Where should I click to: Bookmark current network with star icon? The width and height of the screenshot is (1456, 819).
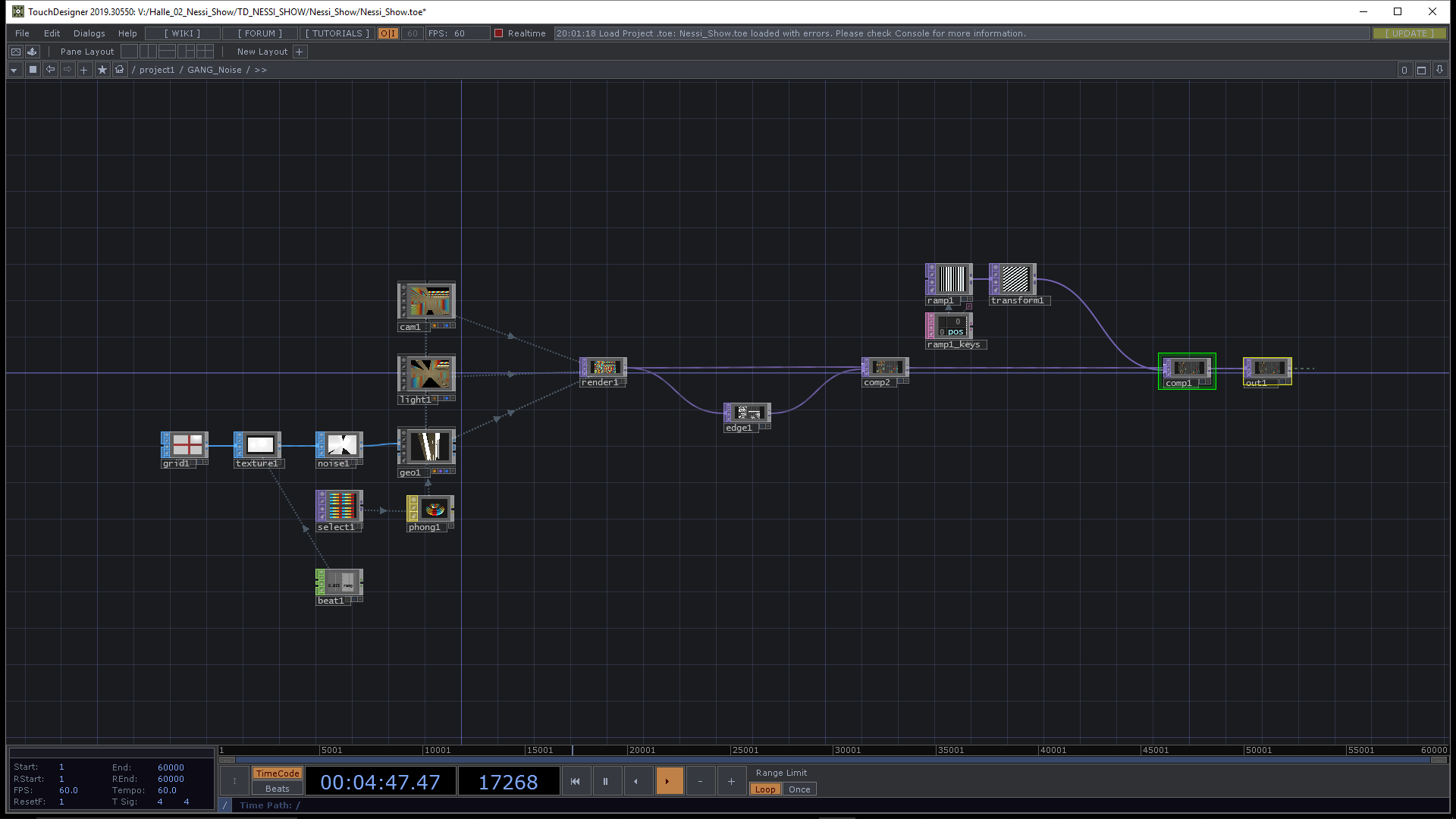pos(102,70)
